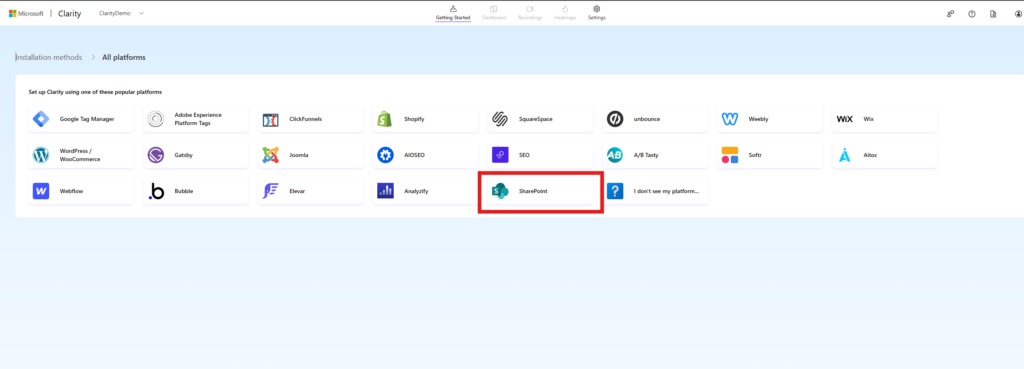Click the Shopify bag icon
This screenshot has width=1024, height=369.
point(385,119)
